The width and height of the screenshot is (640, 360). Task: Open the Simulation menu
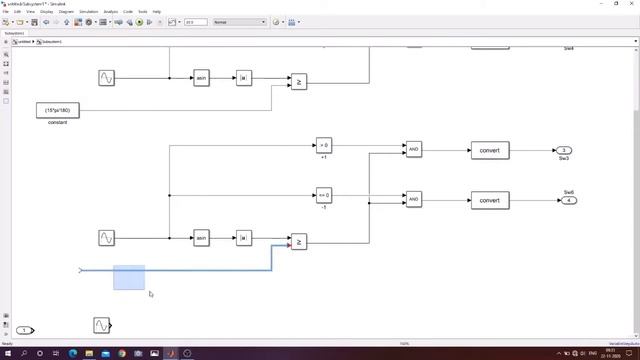89,12
